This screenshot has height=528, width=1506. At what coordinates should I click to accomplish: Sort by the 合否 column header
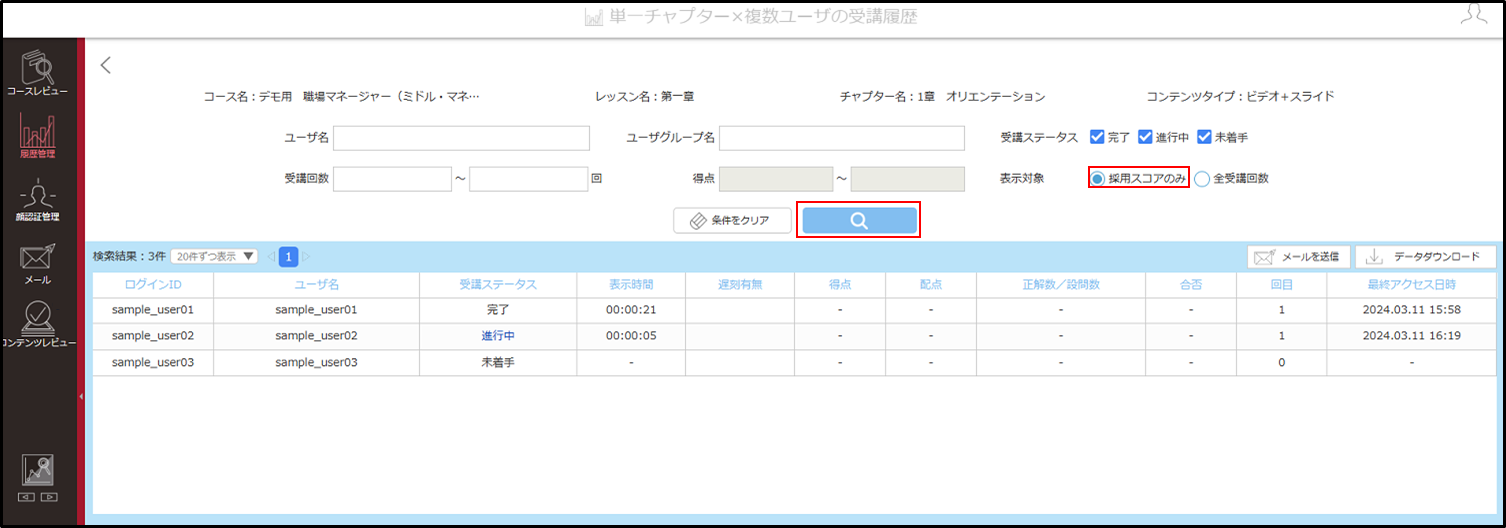click(x=1191, y=285)
